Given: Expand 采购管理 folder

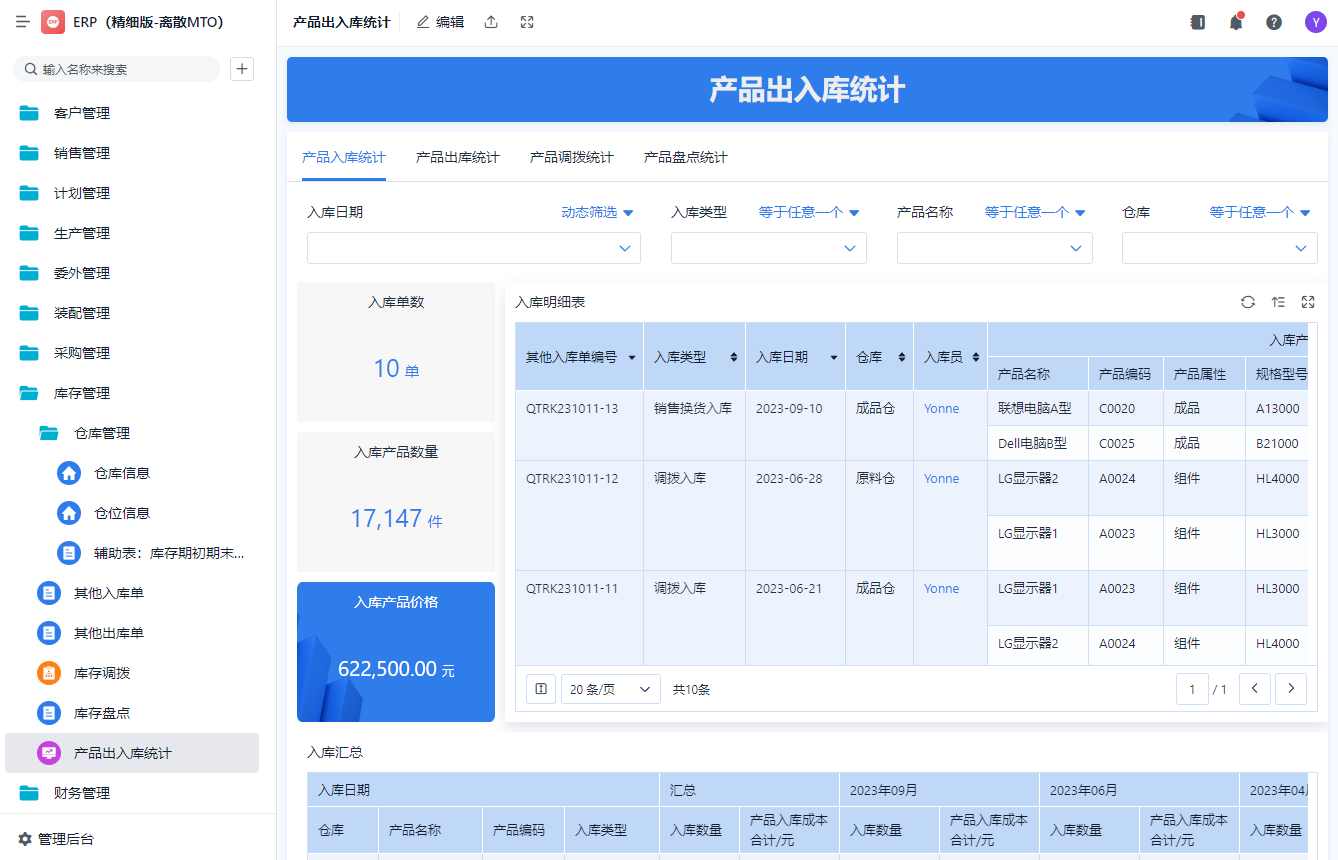Looking at the screenshot, I should point(132,353).
